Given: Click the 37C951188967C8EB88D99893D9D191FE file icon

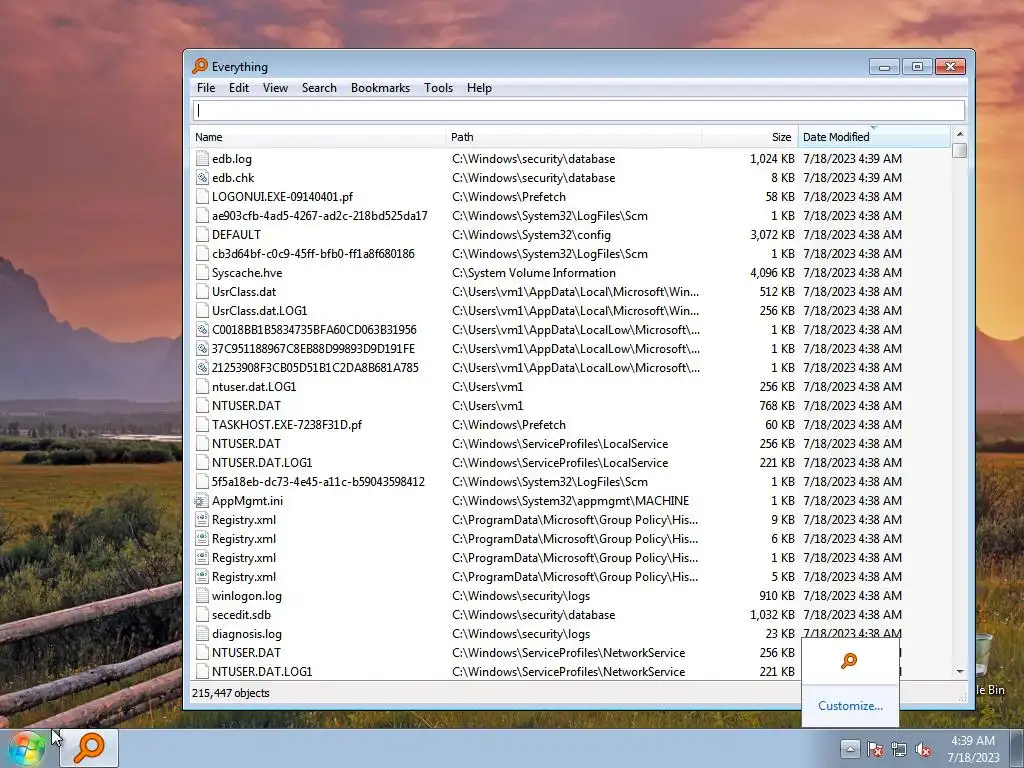Looking at the screenshot, I should click(202, 349).
